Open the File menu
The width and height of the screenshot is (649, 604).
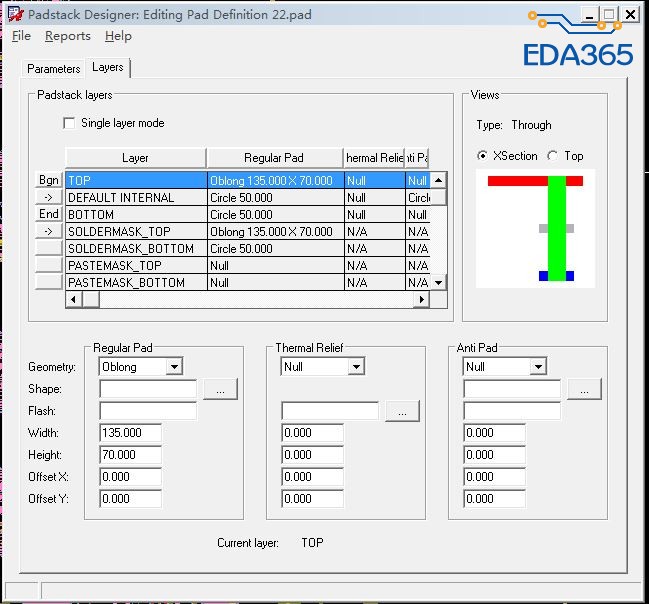tap(21, 36)
